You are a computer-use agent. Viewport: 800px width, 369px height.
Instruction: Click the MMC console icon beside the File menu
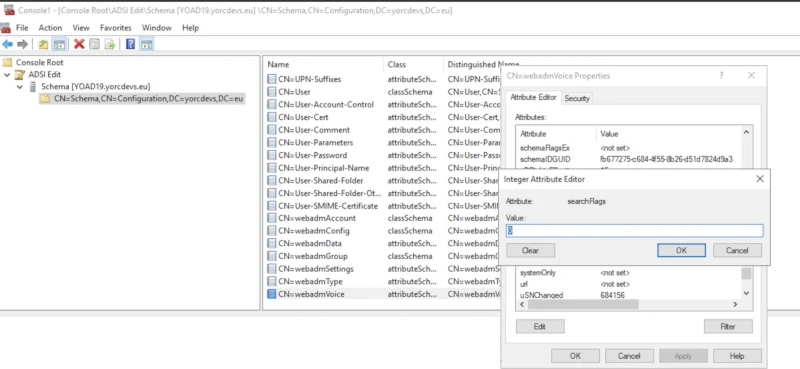click(x=5, y=28)
